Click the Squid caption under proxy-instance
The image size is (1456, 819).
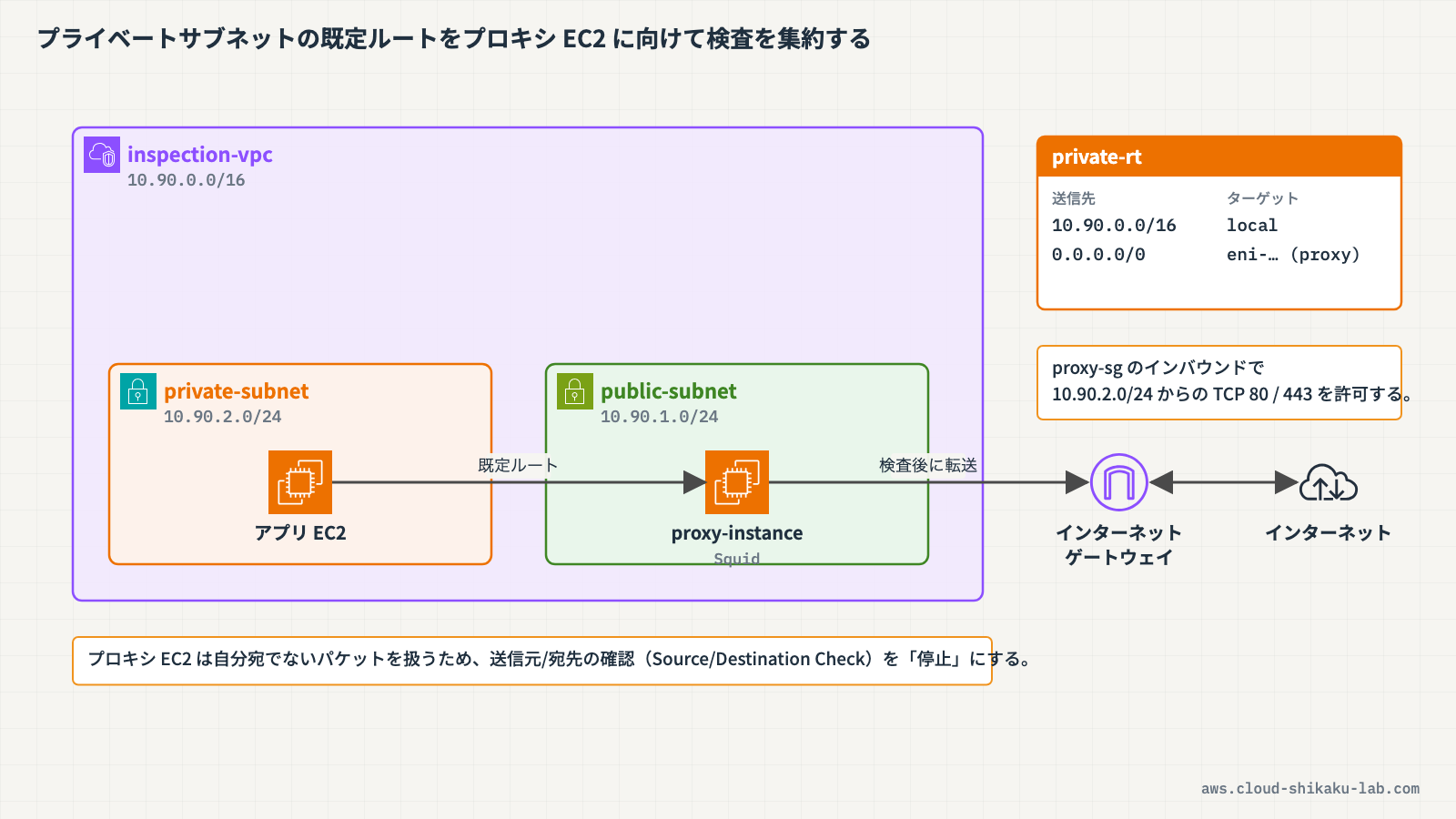tap(737, 559)
